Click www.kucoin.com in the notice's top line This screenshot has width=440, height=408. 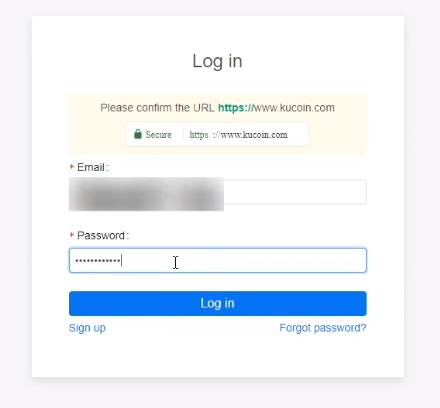pyautogui.click(x=294, y=108)
